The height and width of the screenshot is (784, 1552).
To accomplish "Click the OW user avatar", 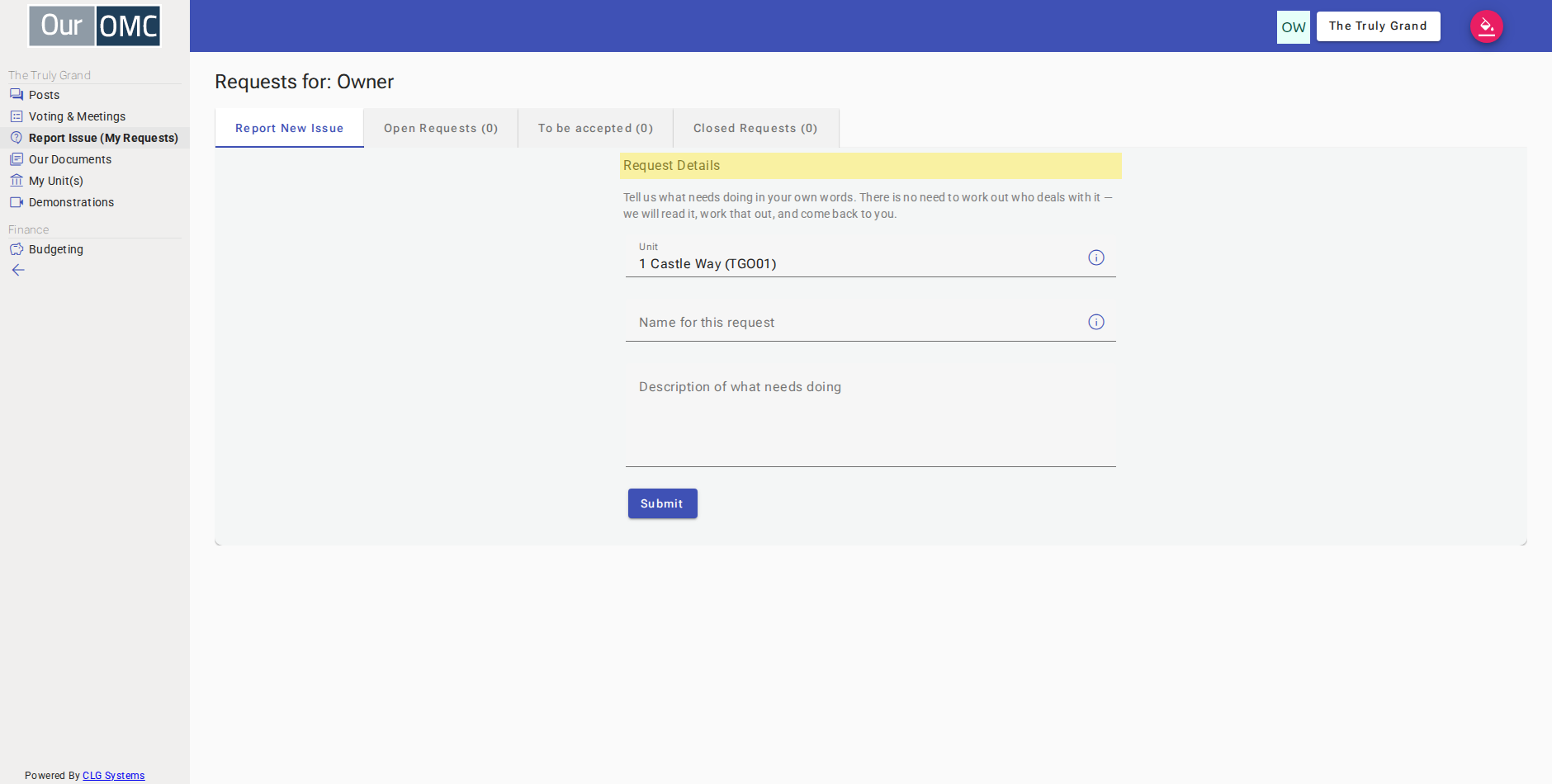I will tap(1294, 27).
